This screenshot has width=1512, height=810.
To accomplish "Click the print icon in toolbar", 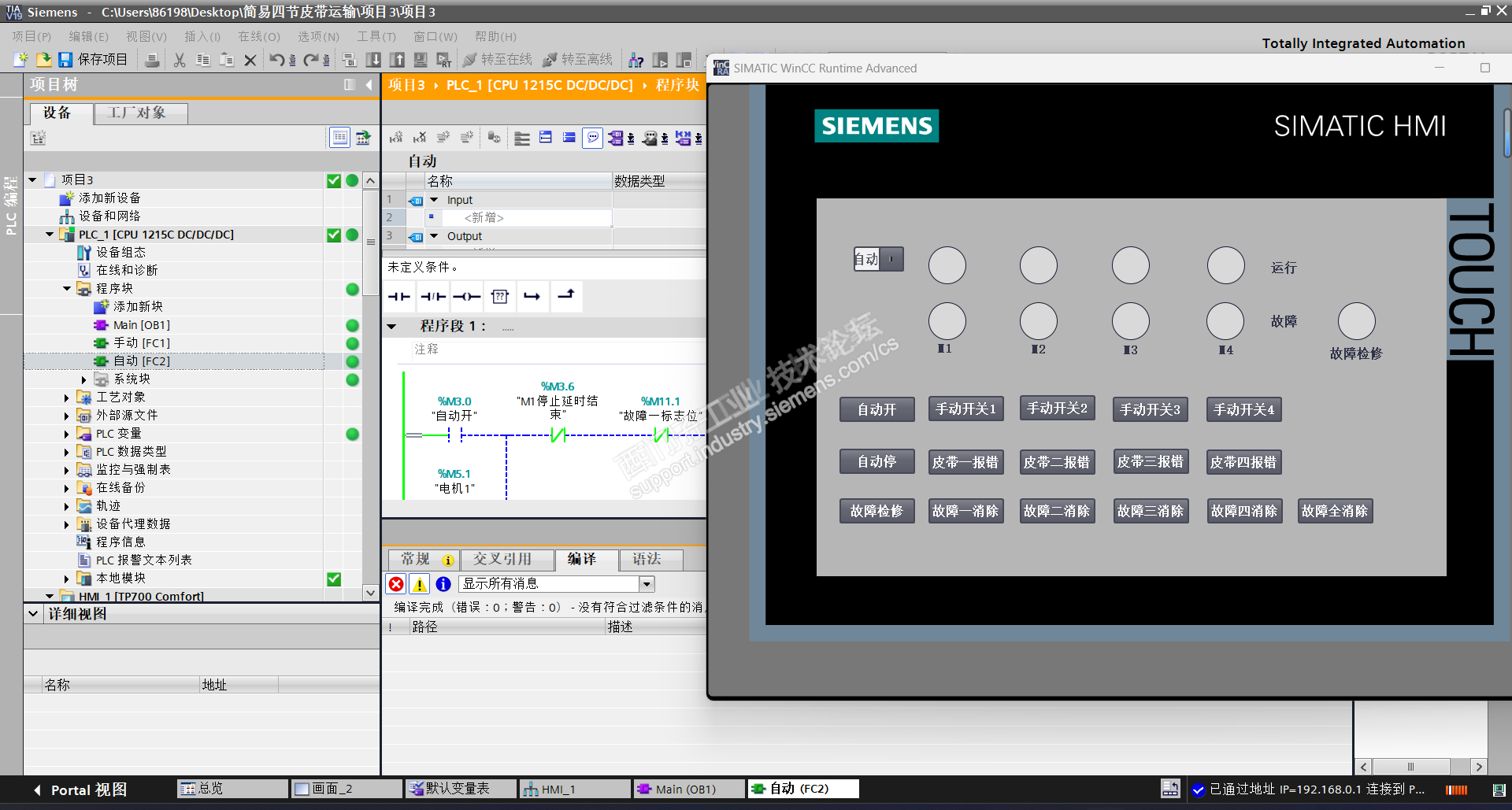I will click(x=153, y=60).
